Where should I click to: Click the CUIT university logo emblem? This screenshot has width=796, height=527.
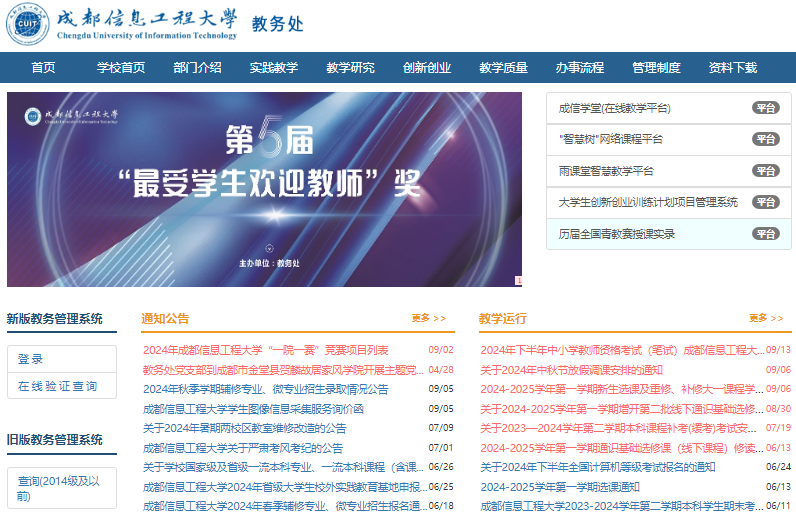pyautogui.click(x=28, y=24)
